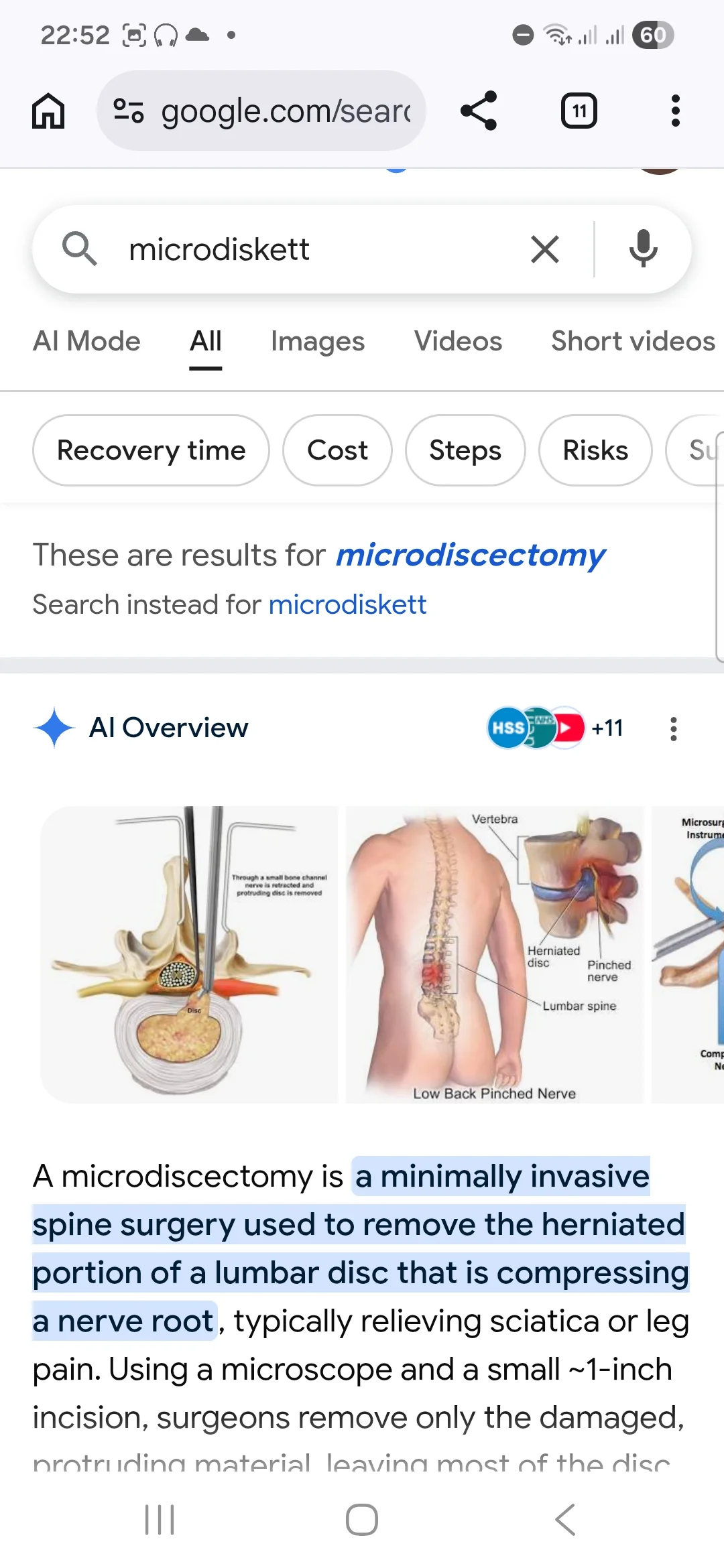Image resolution: width=724 pixels, height=1568 pixels.
Task: Tap the Chrome home icon
Action: (48, 111)
